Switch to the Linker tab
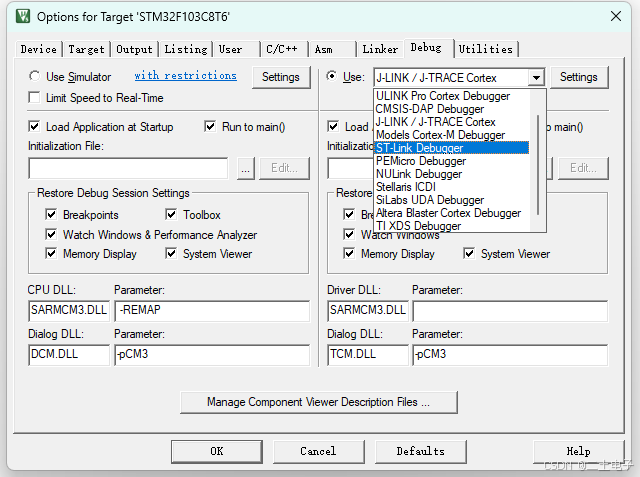Viewport: 640px width, 477px height. (380, 49)
